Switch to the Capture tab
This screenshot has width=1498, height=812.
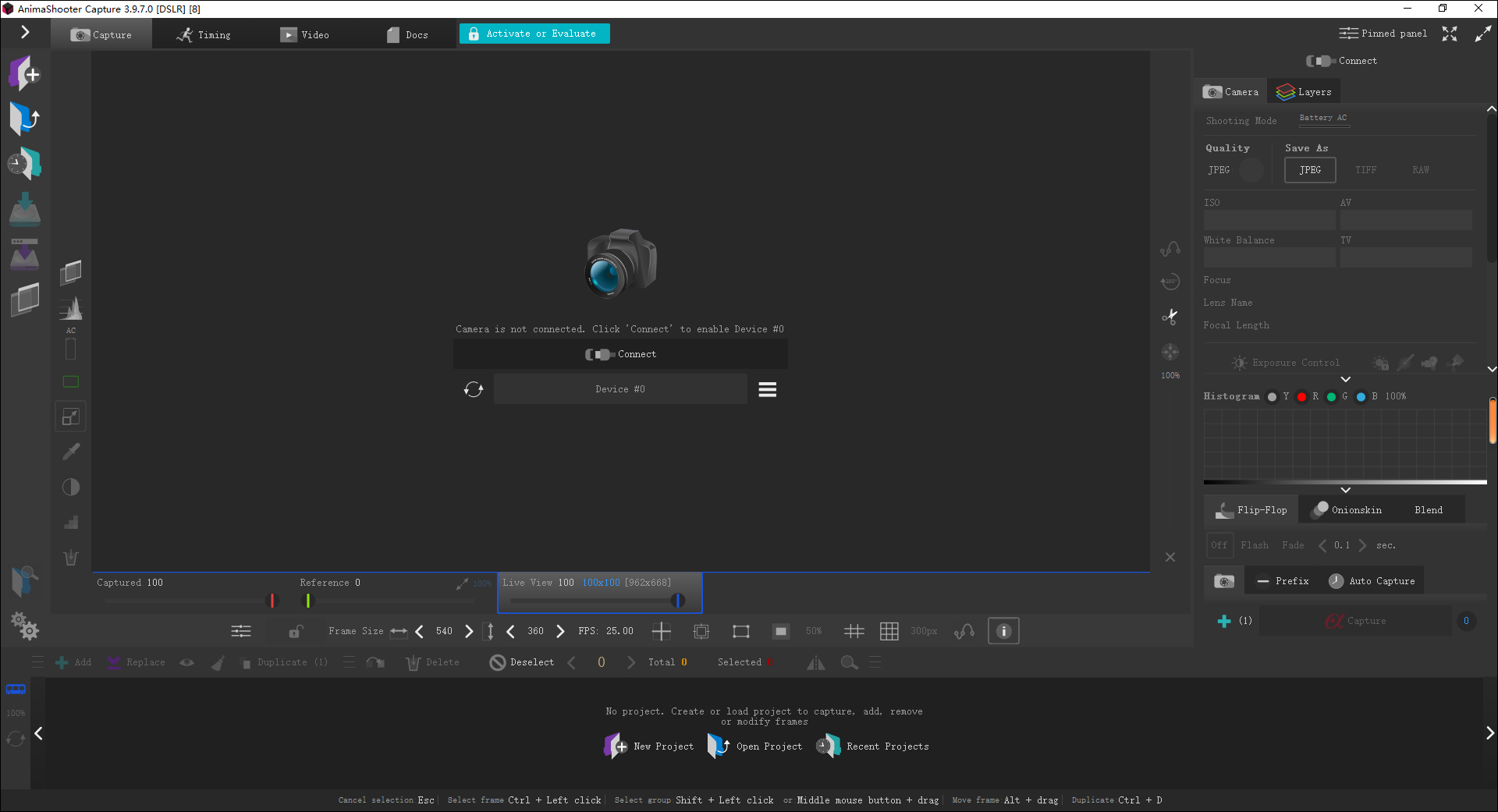coord(101,34)
